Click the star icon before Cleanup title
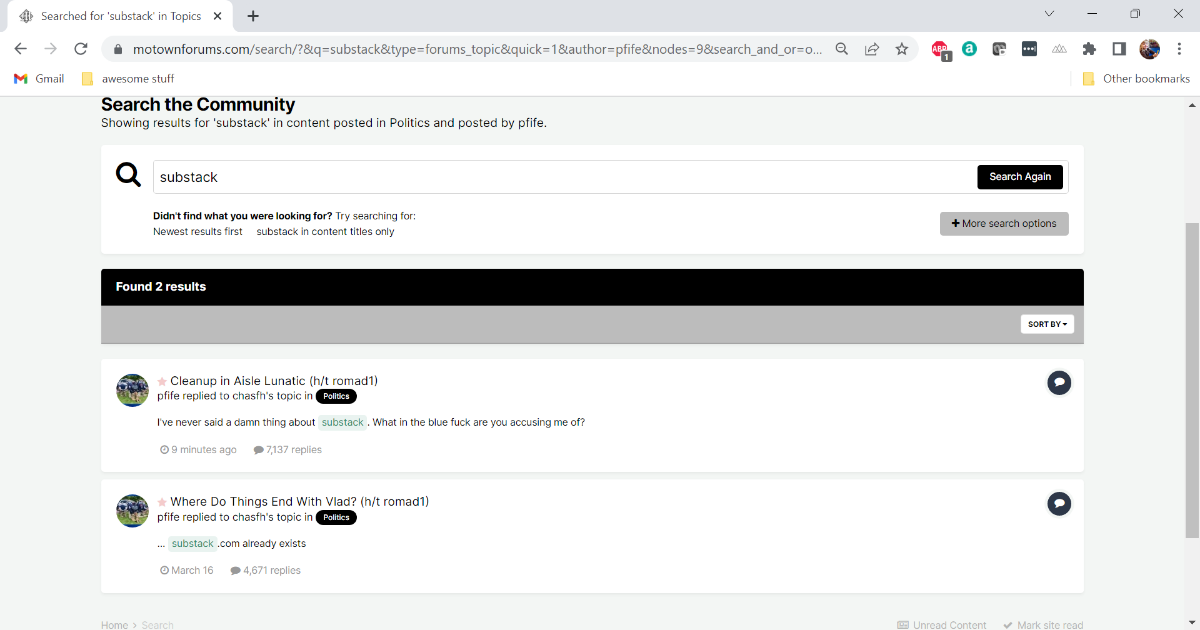1200x630 pixels. tap(162, 381)
